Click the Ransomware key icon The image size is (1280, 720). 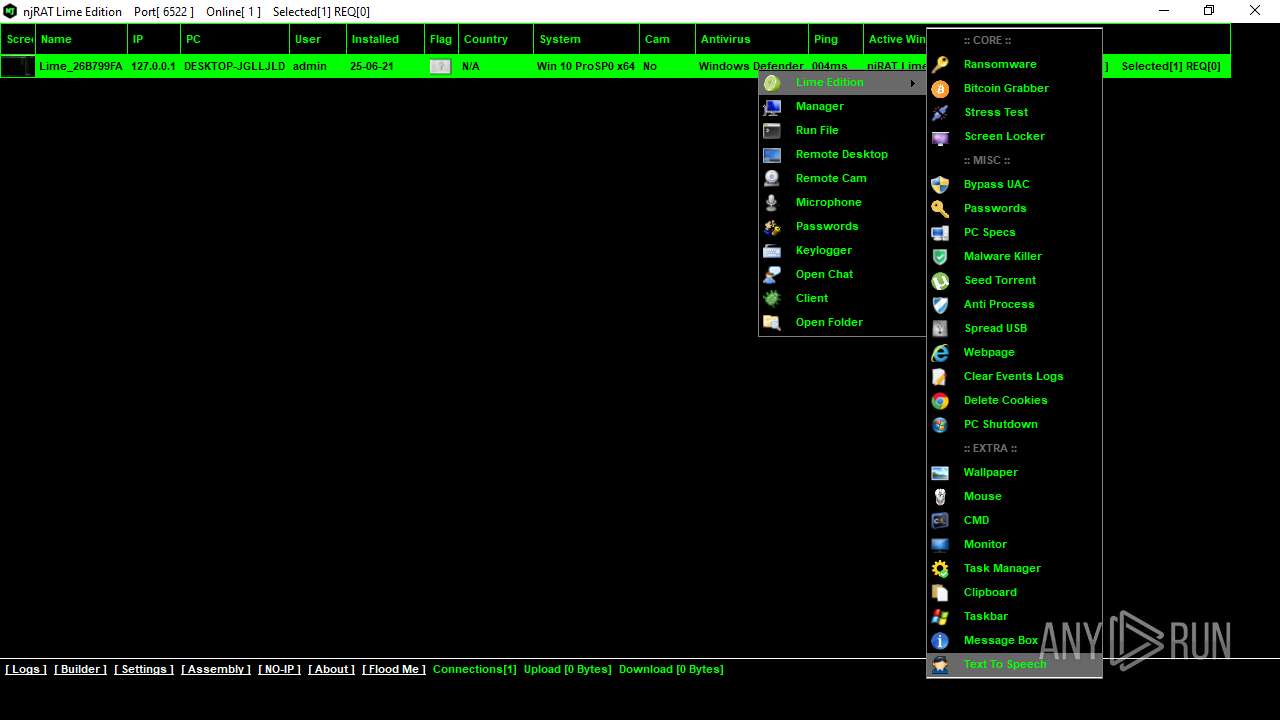tap(940, 64)
